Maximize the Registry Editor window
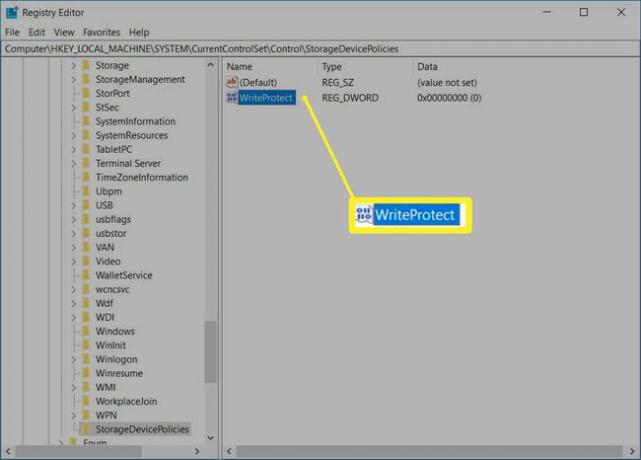Screen dimensions: 641x460 [x=584, y=12]
